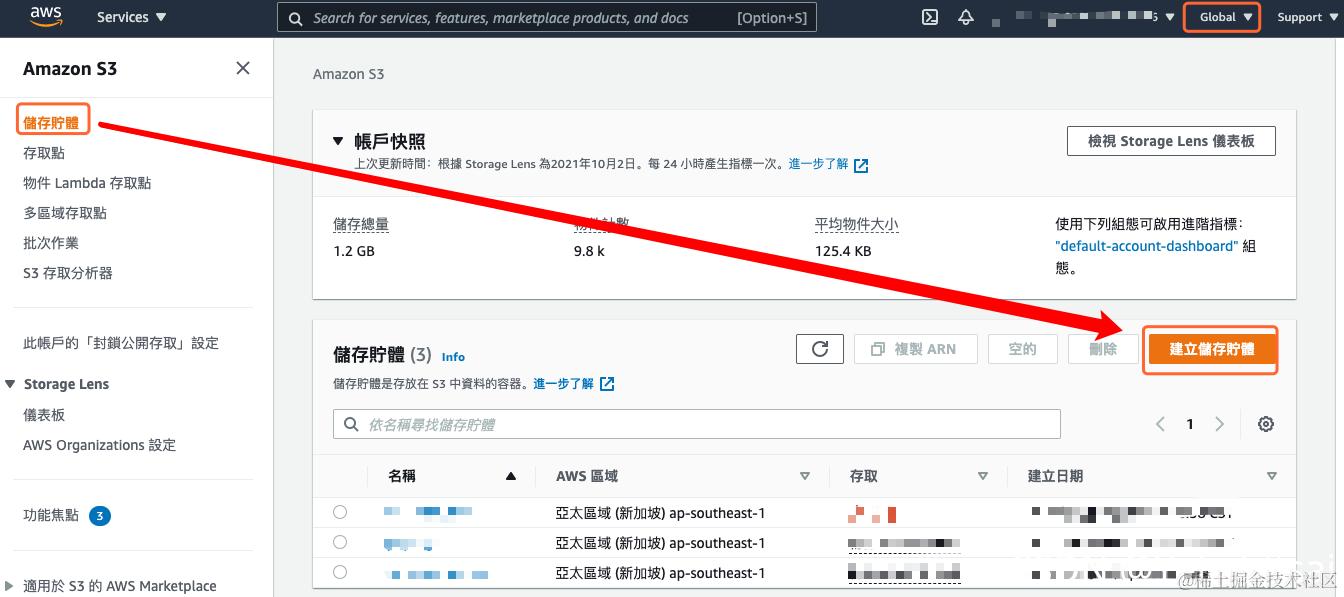Sort by 建立日期 column arrow
The width and height of the screenshot is (1344, 597).
coord(1272,477)
